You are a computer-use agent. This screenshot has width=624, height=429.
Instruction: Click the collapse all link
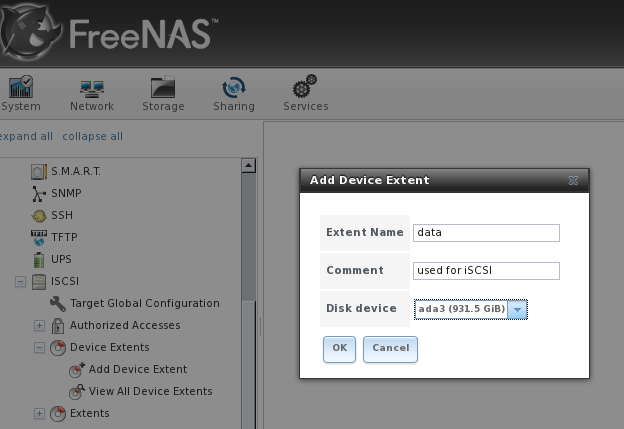click(93, 136)
